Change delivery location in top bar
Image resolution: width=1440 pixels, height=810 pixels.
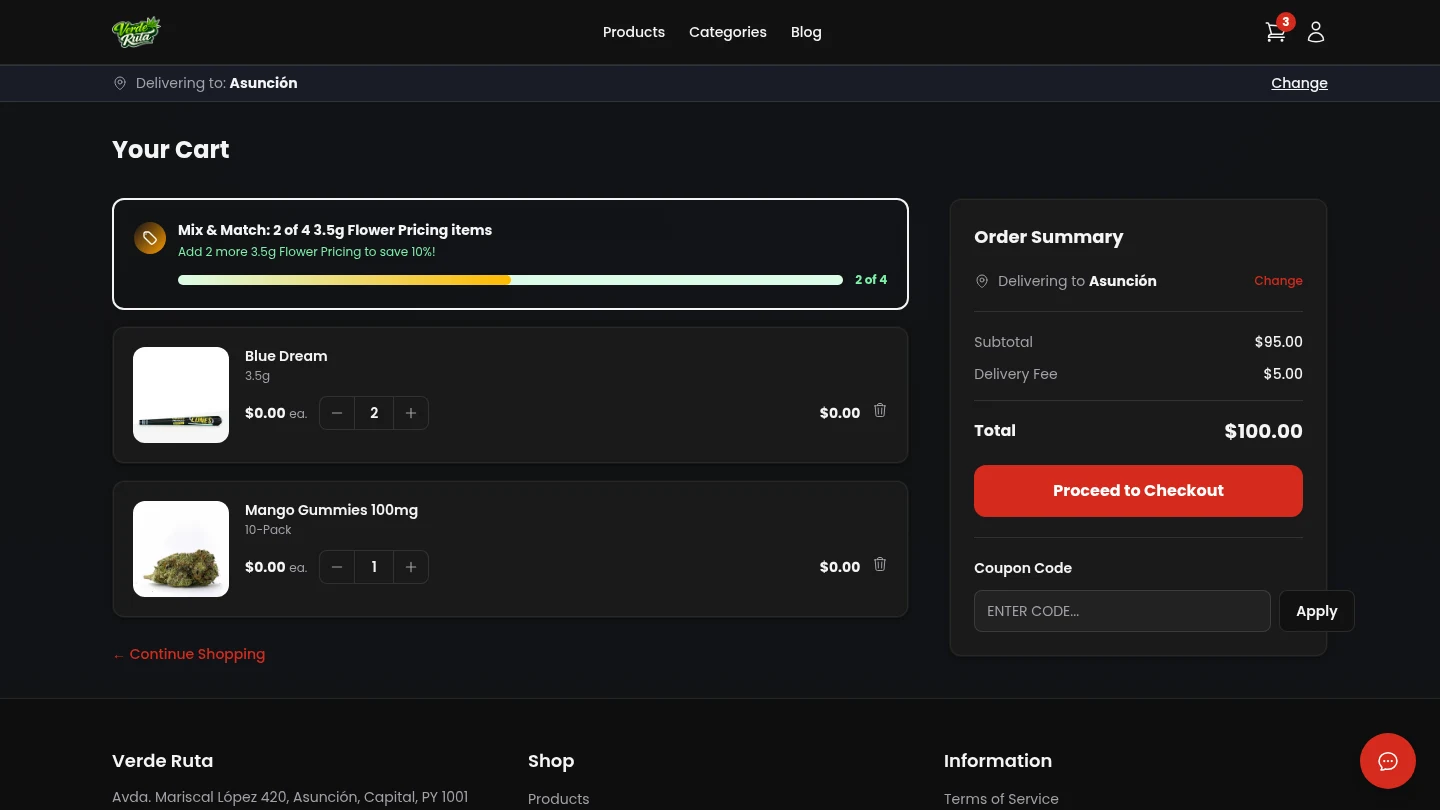click(x=1299, y=83)
